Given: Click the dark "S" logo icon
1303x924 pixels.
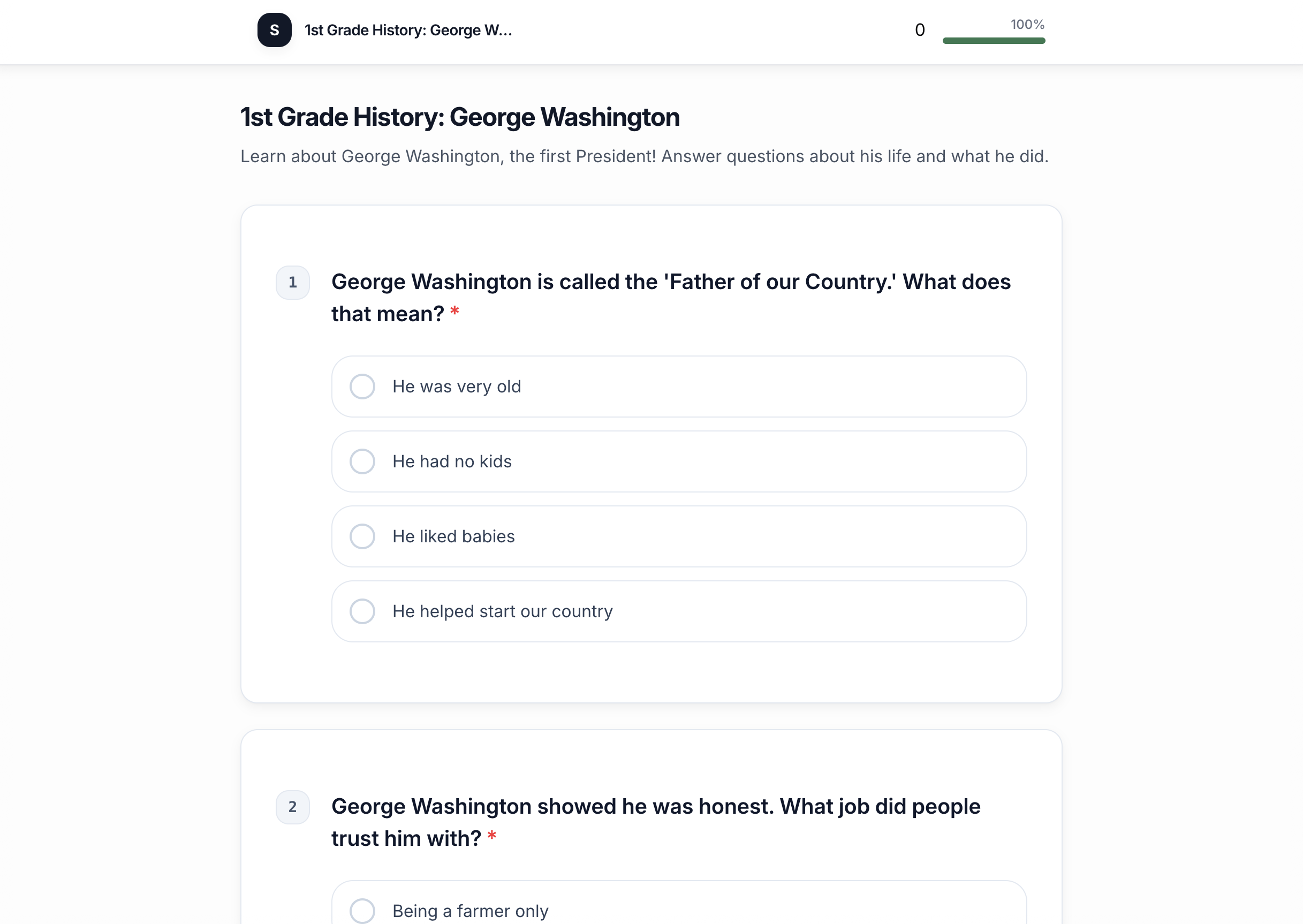Looking at the screenshot, I should point(274,30).
